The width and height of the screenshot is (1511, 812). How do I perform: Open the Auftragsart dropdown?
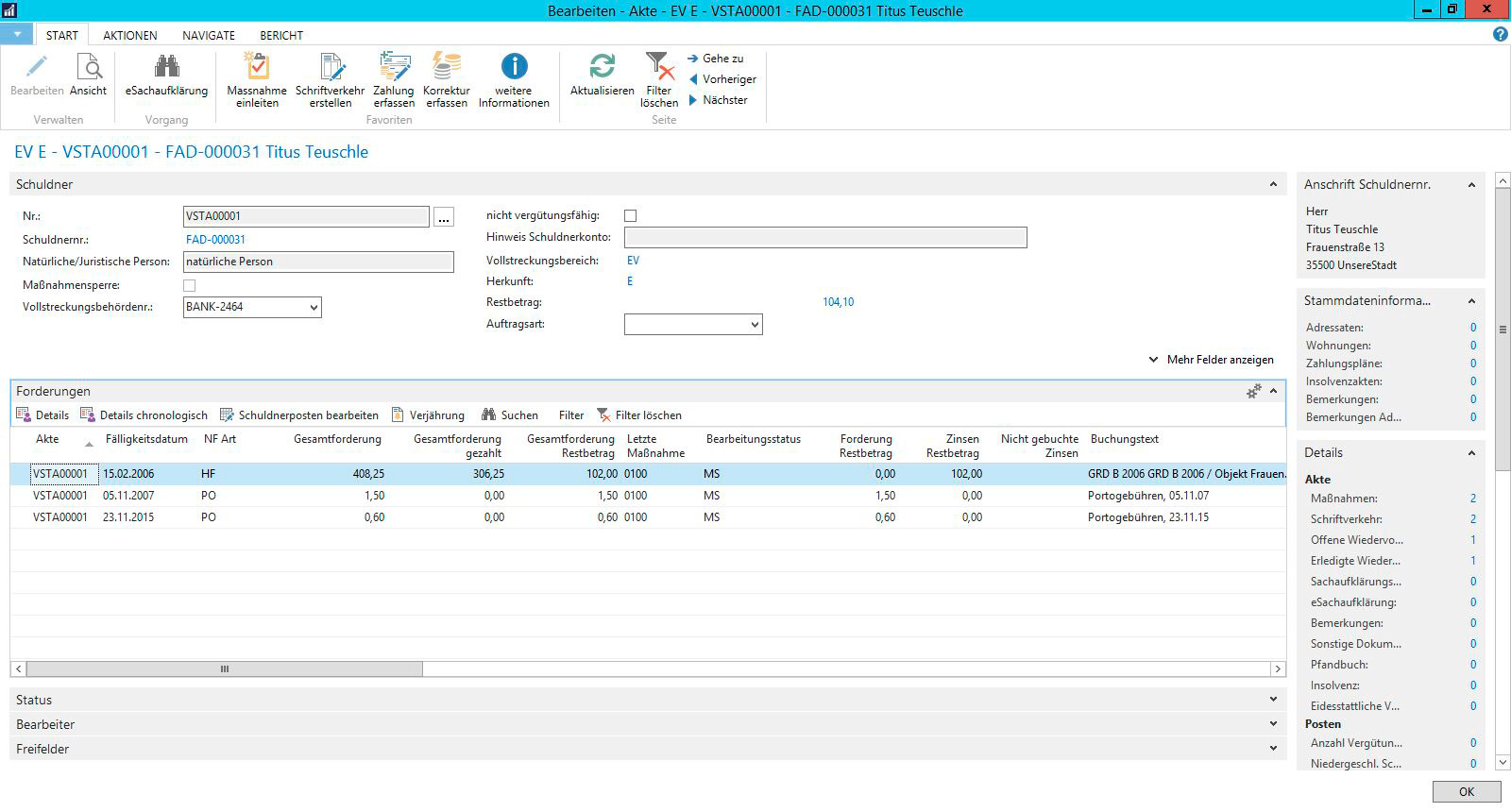pos(754,325)
